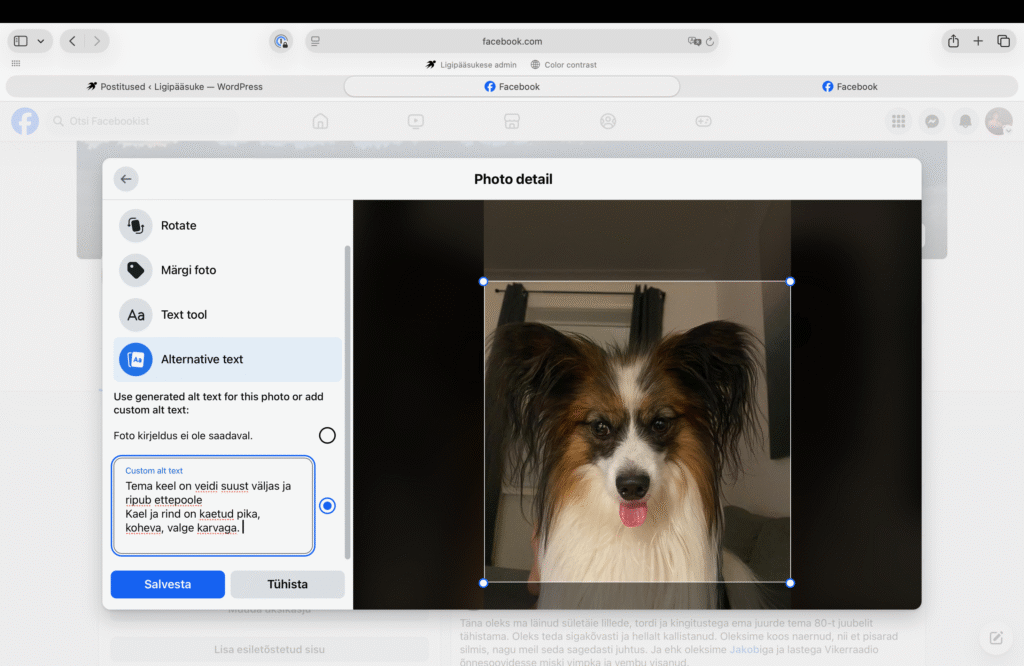Click the Tühista button
This screenshot has height=666, width=1024.
(287, 584)
